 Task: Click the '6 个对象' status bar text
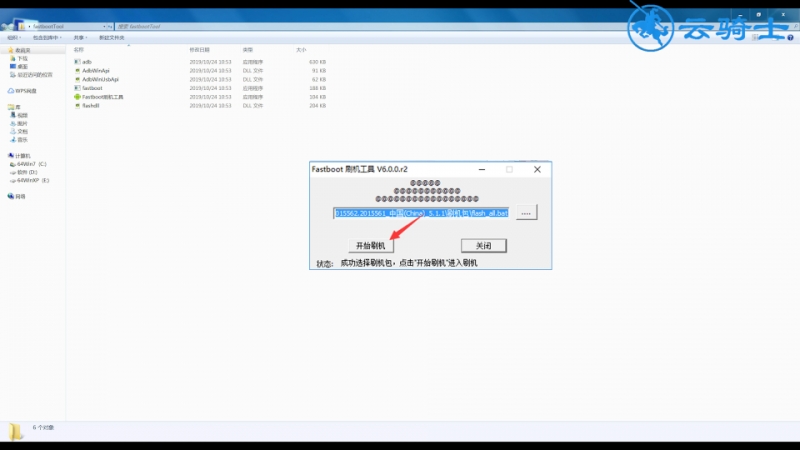pos(43,428)
